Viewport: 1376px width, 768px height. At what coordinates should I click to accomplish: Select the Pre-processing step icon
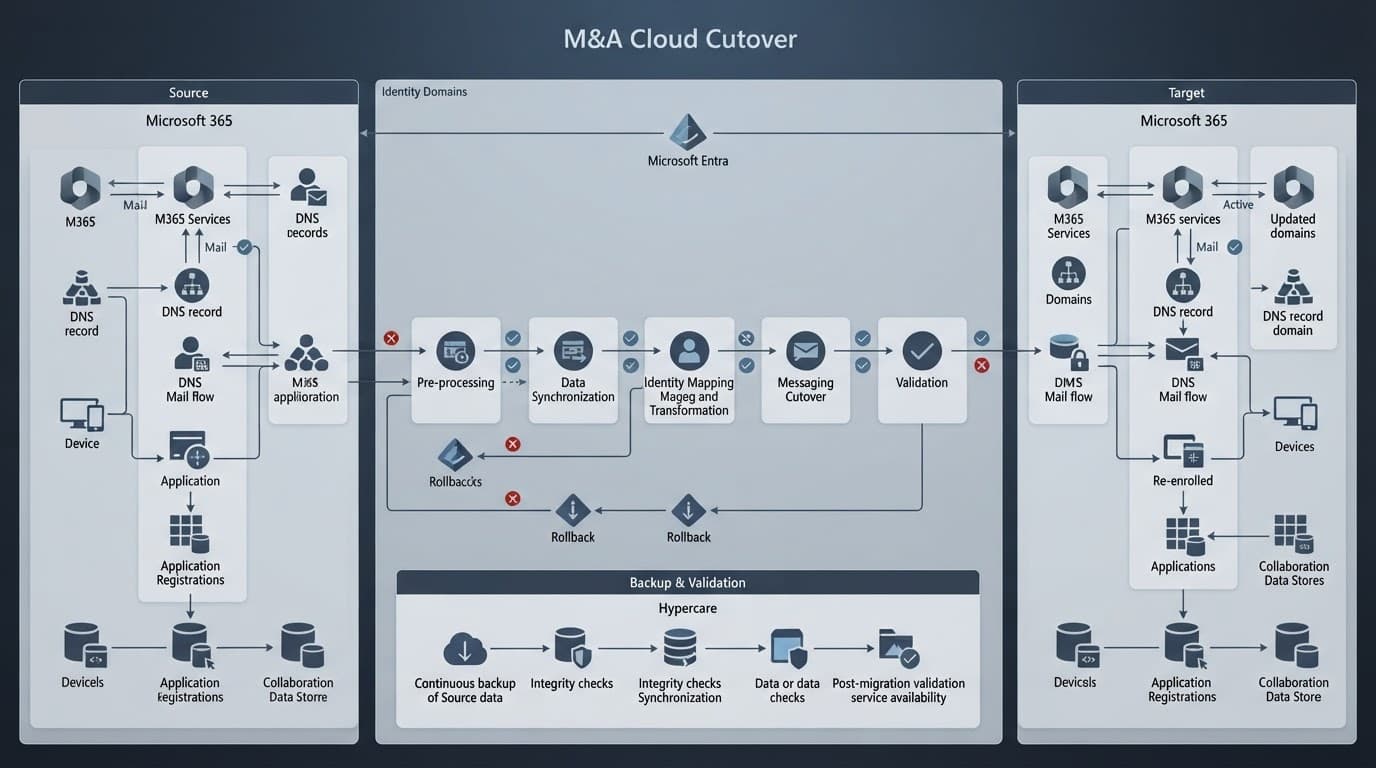(x=456, y=351)
